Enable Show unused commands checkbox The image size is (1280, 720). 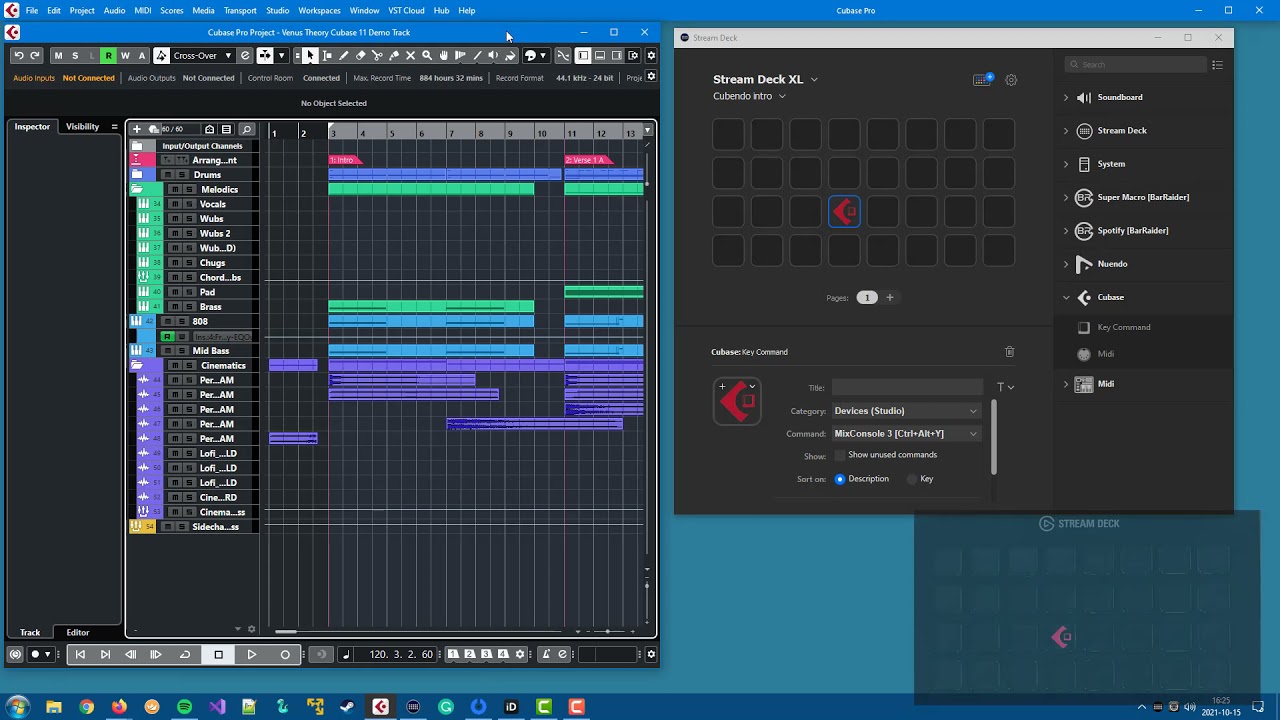click(x=840, y=455)
